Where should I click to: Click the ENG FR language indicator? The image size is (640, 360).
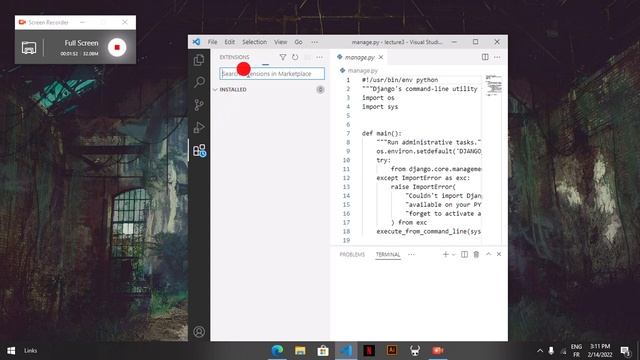[576, 351]
